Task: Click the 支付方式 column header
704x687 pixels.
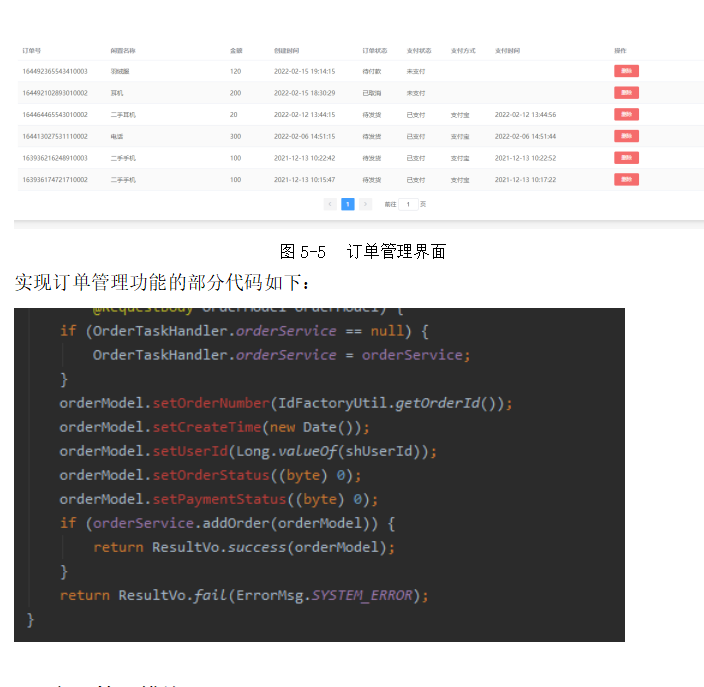Action: pyautogui.click(x=463, y=51)
